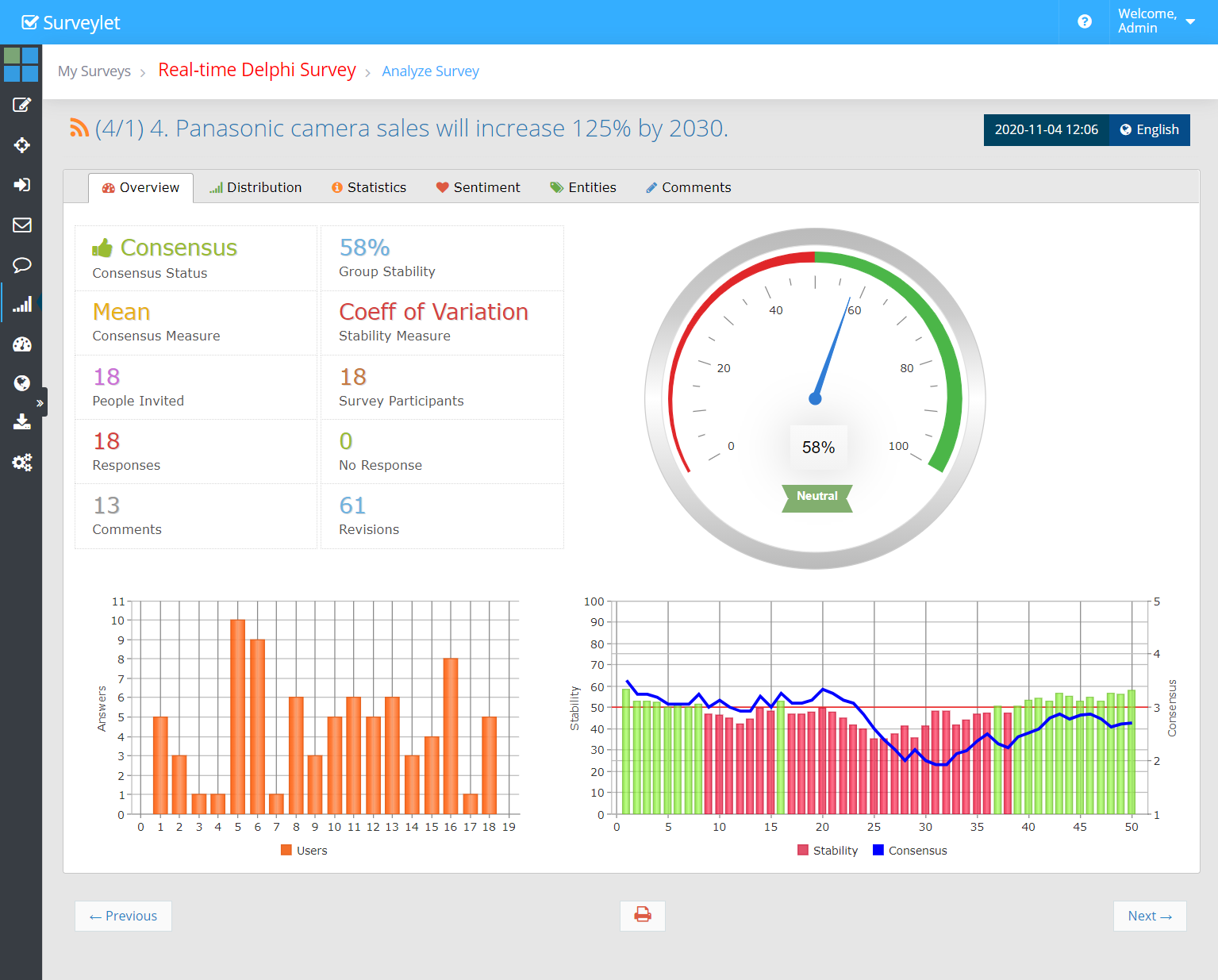1218x980 pixels.
Task: Switch to the Statistics tab
Action: (369, 188)
